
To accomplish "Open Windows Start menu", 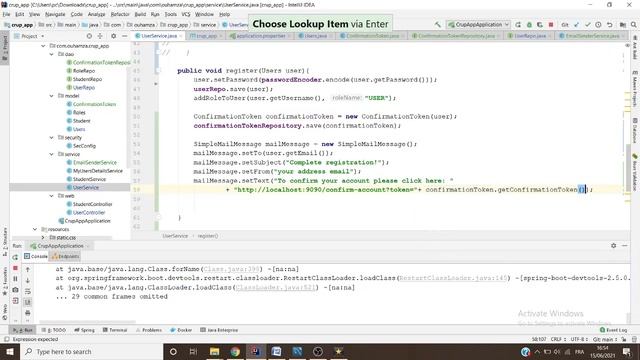I will coord(10,351).
